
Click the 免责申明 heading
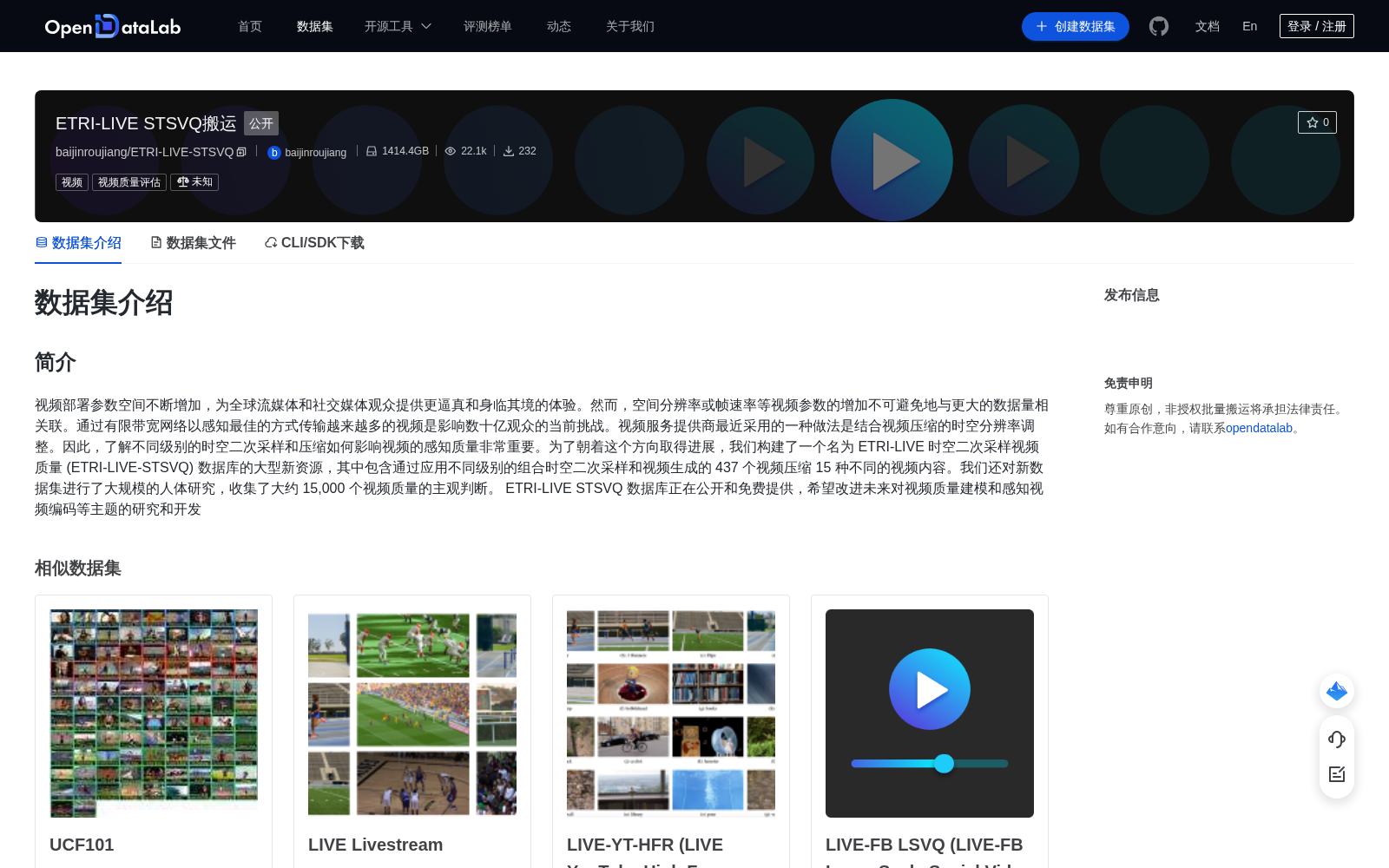coord(1129,383)
